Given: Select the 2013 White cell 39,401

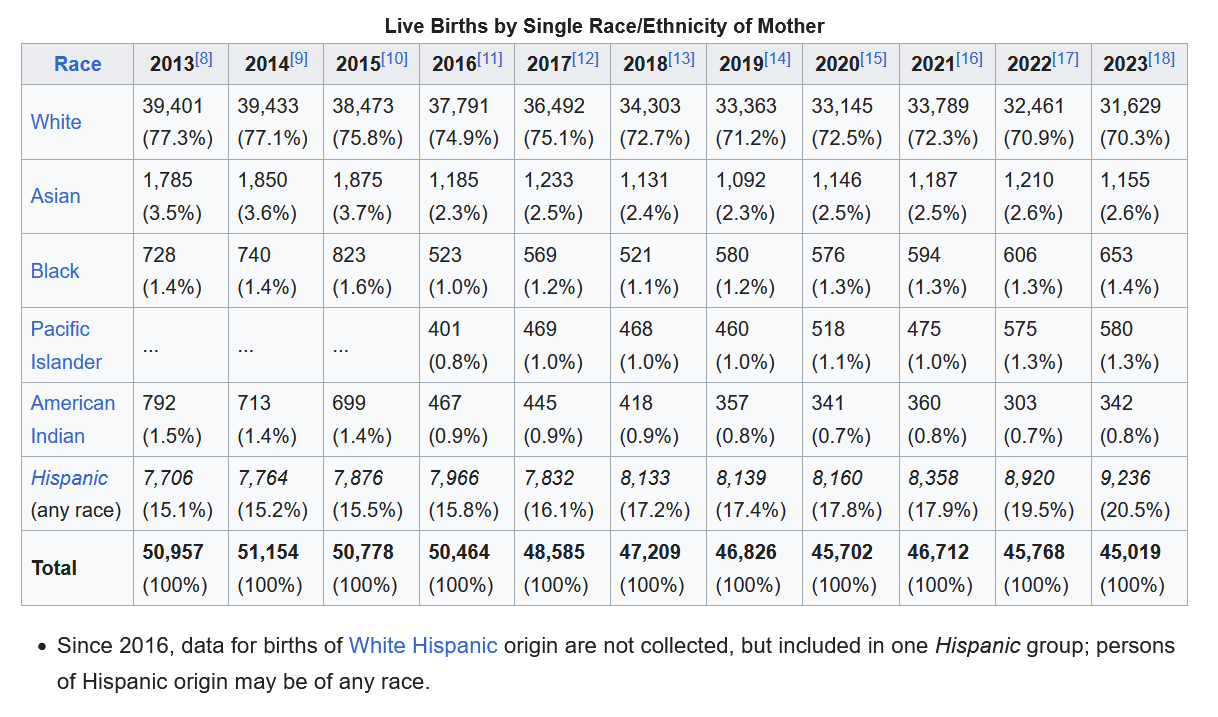Looking at the screenshot, I should pyautogui.click(x=181, y=122).
